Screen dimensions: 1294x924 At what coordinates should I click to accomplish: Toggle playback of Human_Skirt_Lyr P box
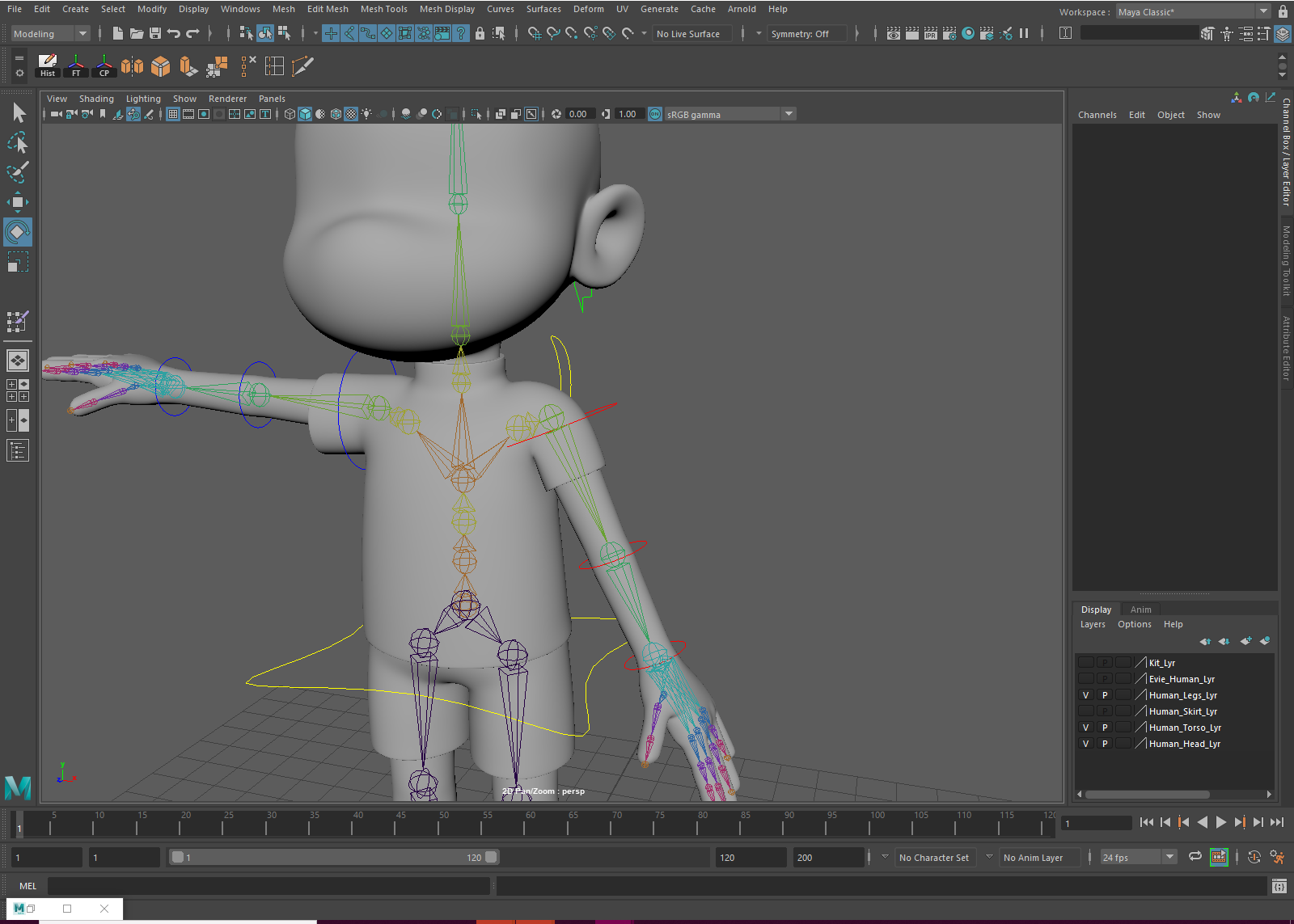[x=1105, y=711]
